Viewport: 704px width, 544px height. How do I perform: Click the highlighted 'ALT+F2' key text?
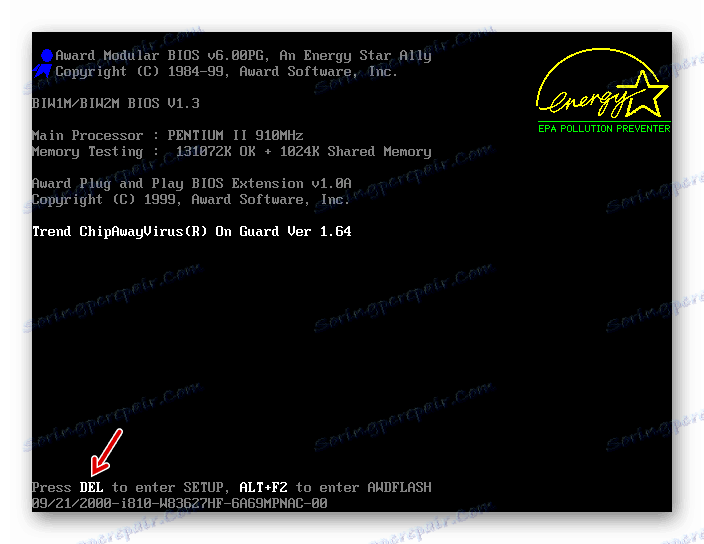tap(264, 487)
